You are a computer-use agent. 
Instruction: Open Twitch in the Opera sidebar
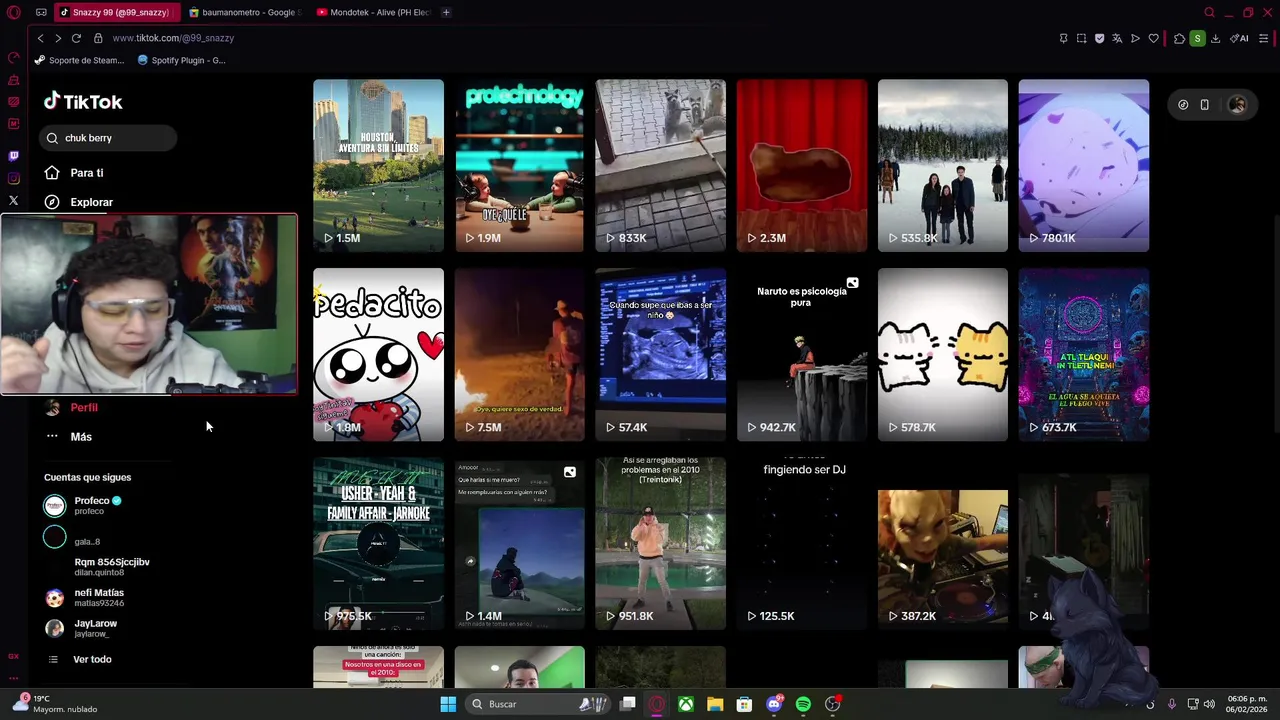pos(14,156)
